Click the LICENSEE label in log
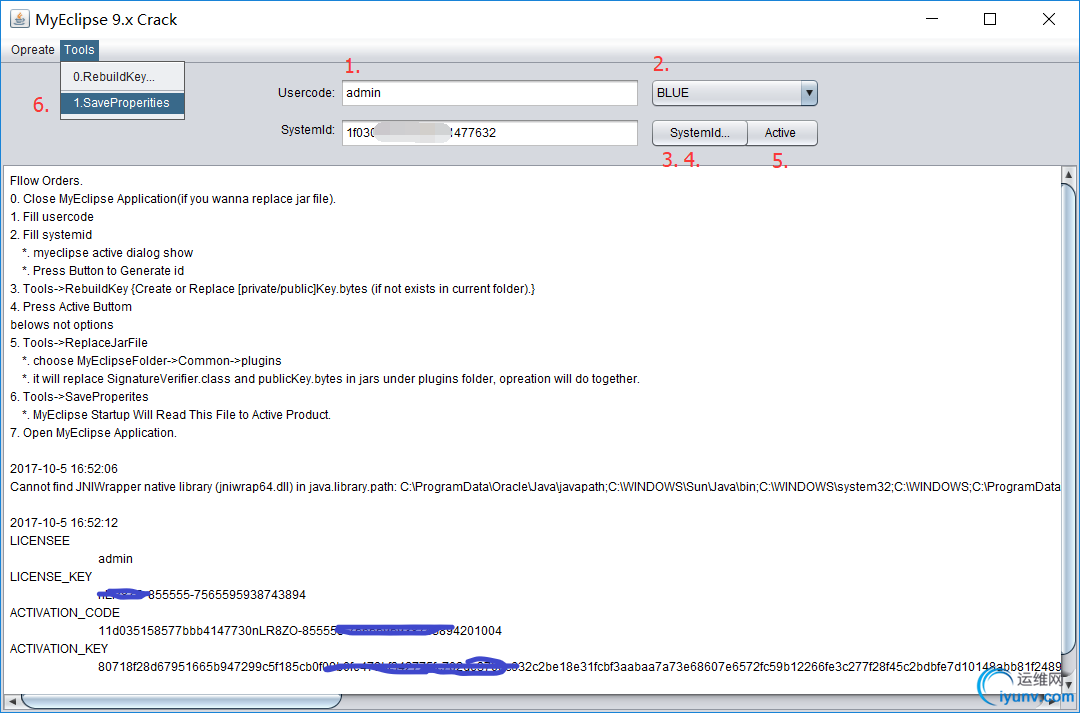Screen dimensions: 1080x713 pyautogui.click(x=40, y=540)
